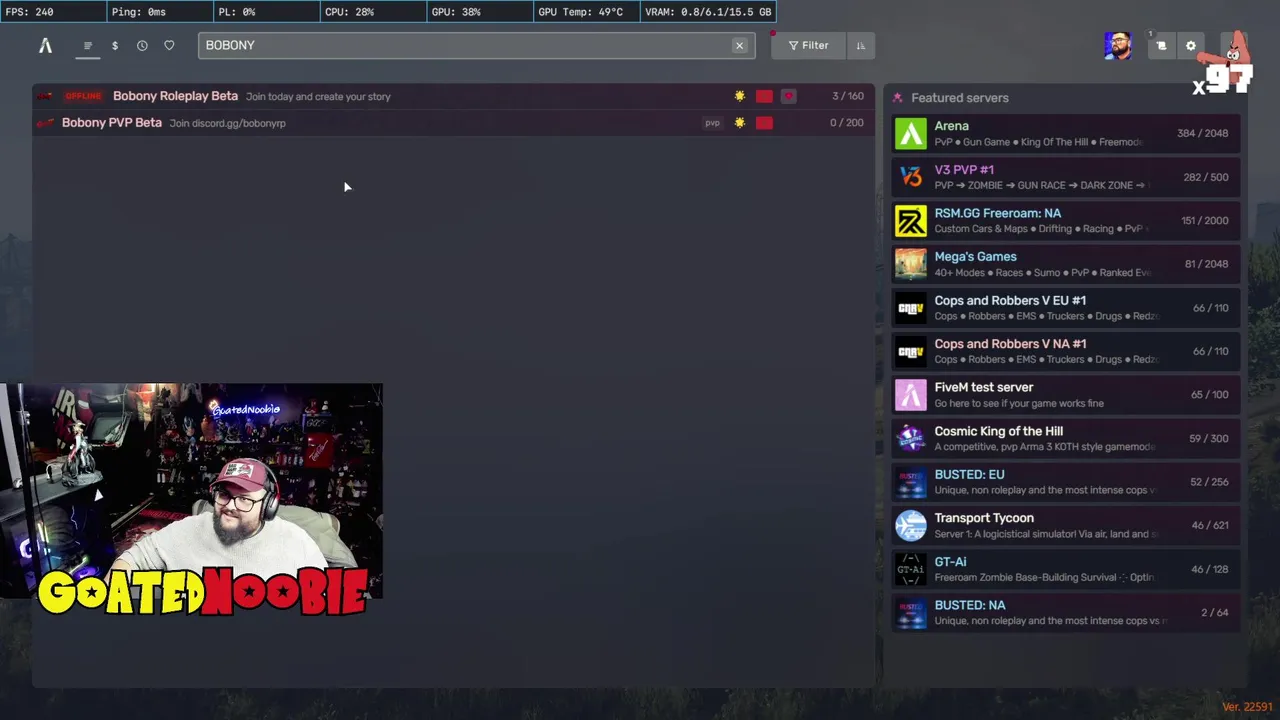Click red flag icon on Bobony Roleplay row
1280x720 pixels.
click(764, 96)
